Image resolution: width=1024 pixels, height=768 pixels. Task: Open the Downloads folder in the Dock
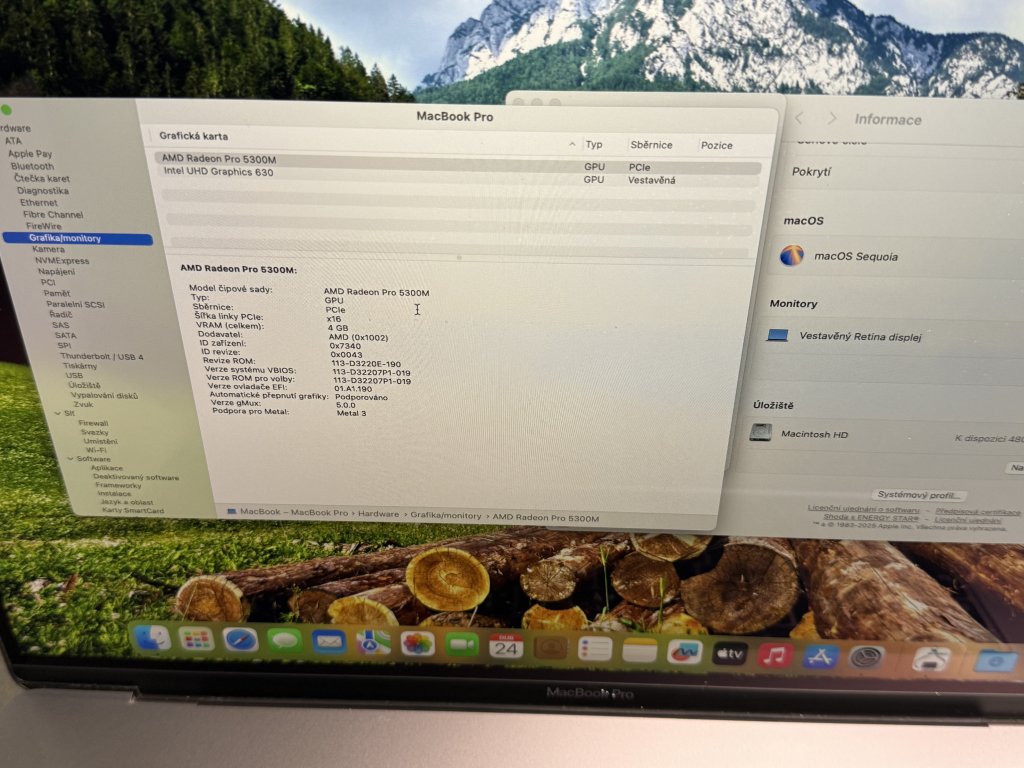(x=995, y=661)
